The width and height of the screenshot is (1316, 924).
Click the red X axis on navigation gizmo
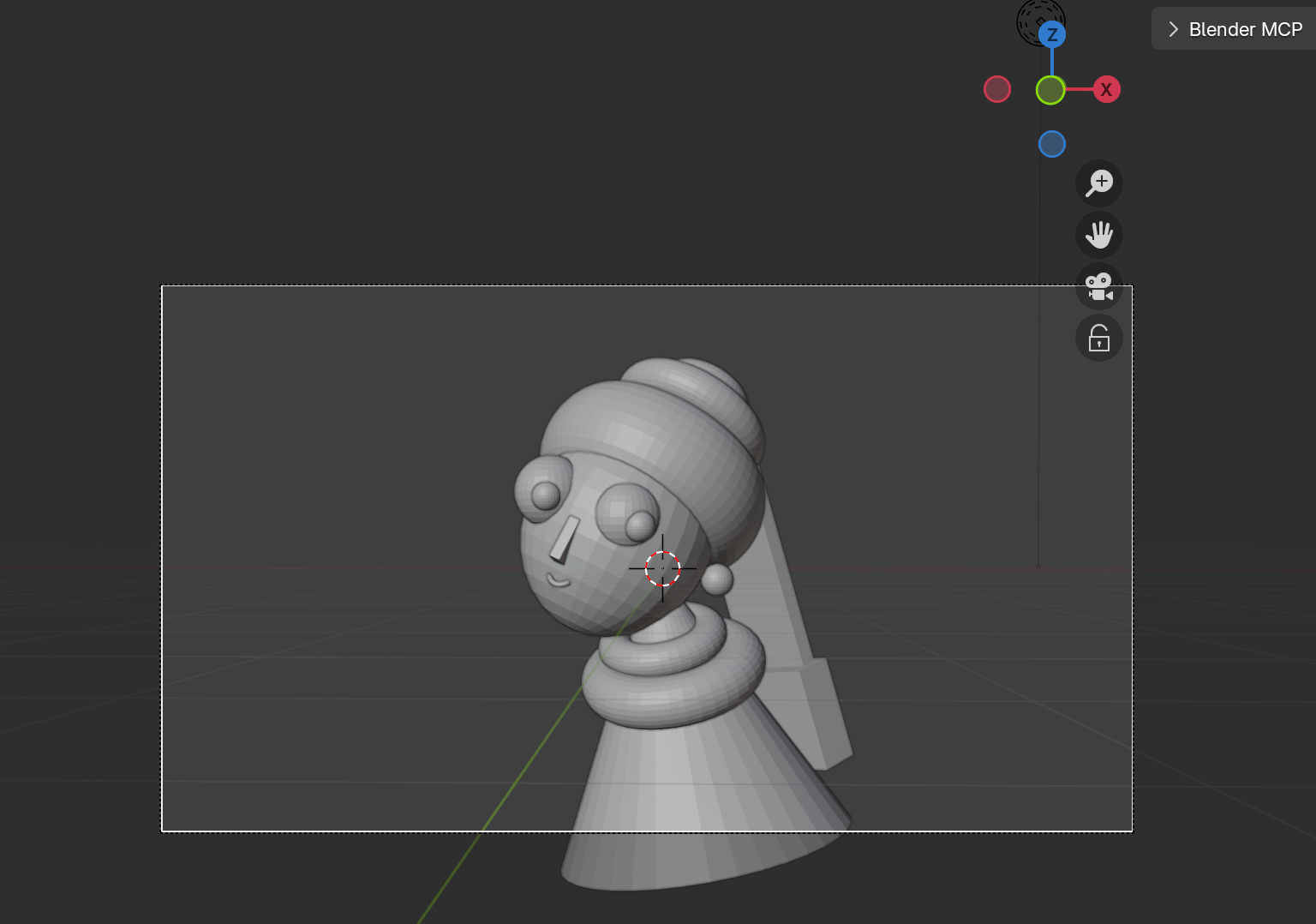[x=1106, y=88]
